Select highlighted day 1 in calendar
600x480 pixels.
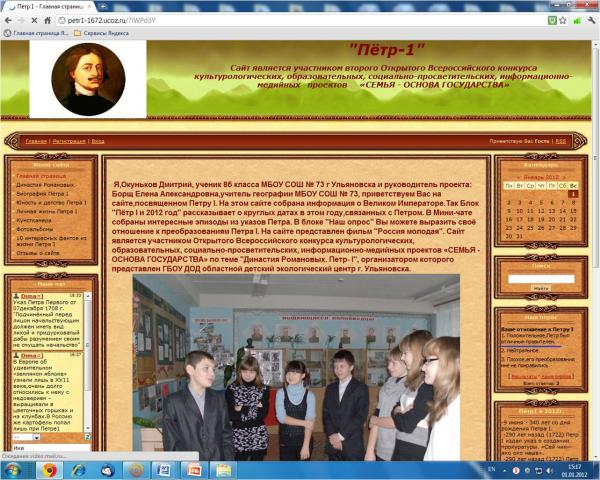(573, 194)
